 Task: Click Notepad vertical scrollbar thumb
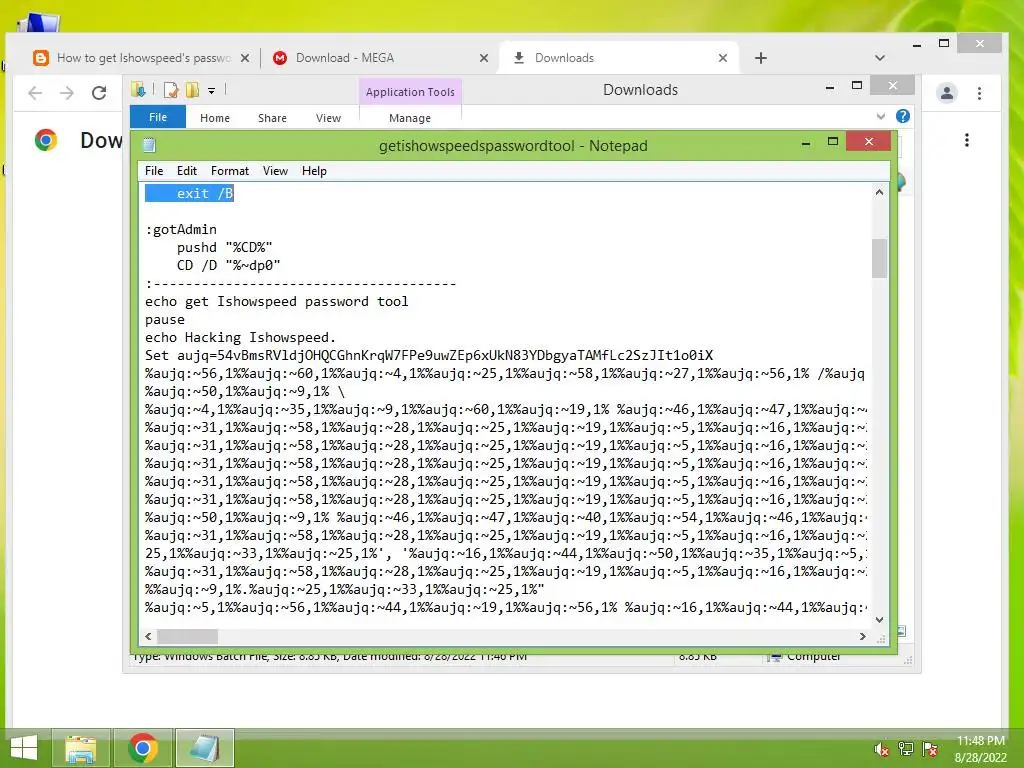coord(879,258)
